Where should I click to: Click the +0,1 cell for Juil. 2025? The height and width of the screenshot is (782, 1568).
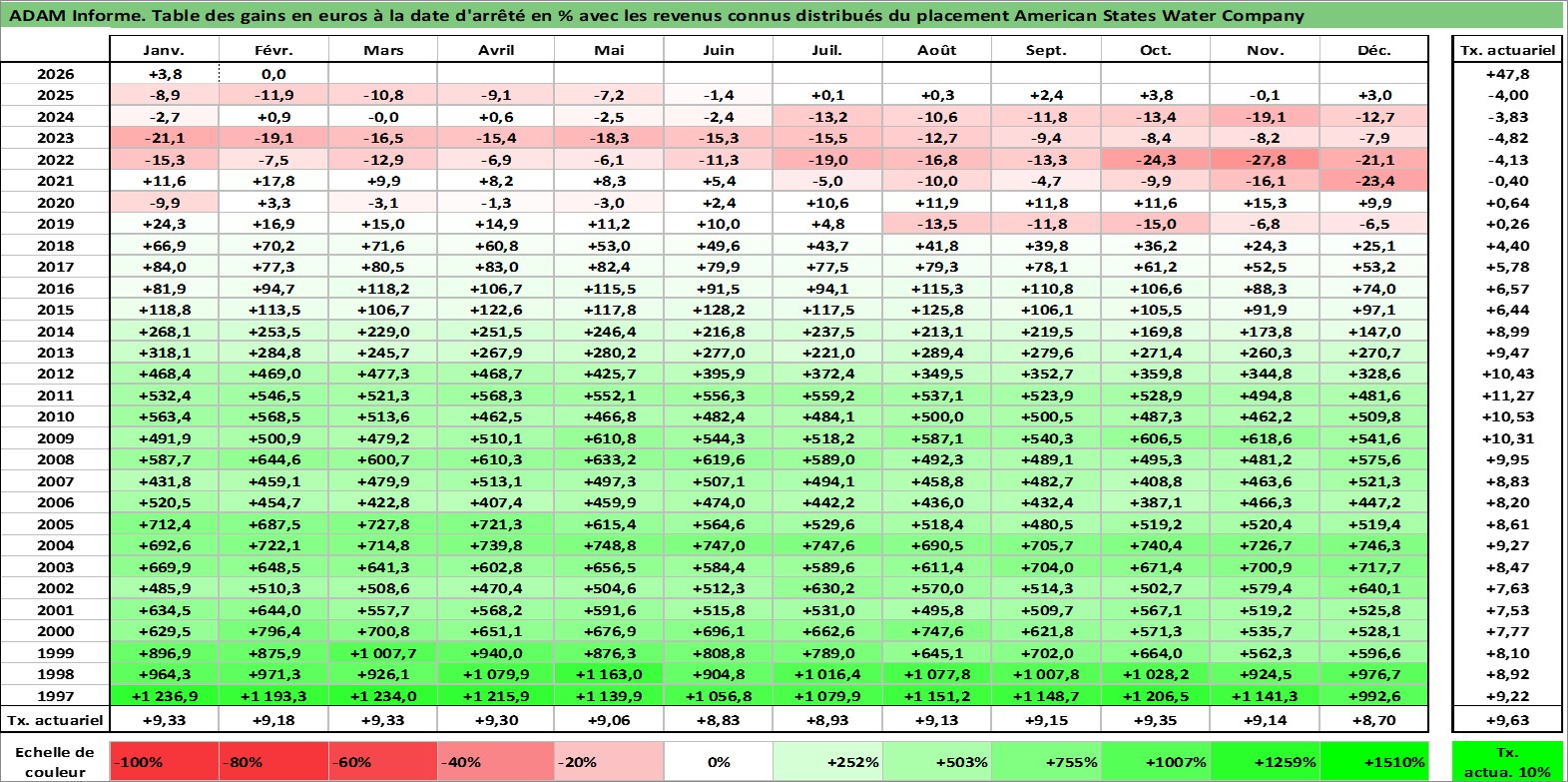pyautogui.click(x=827, y=95)
